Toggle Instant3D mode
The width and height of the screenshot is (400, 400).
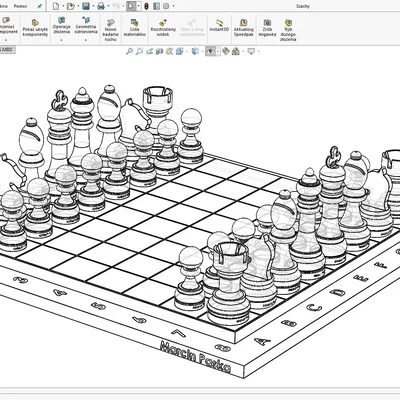tap(219, 25)
